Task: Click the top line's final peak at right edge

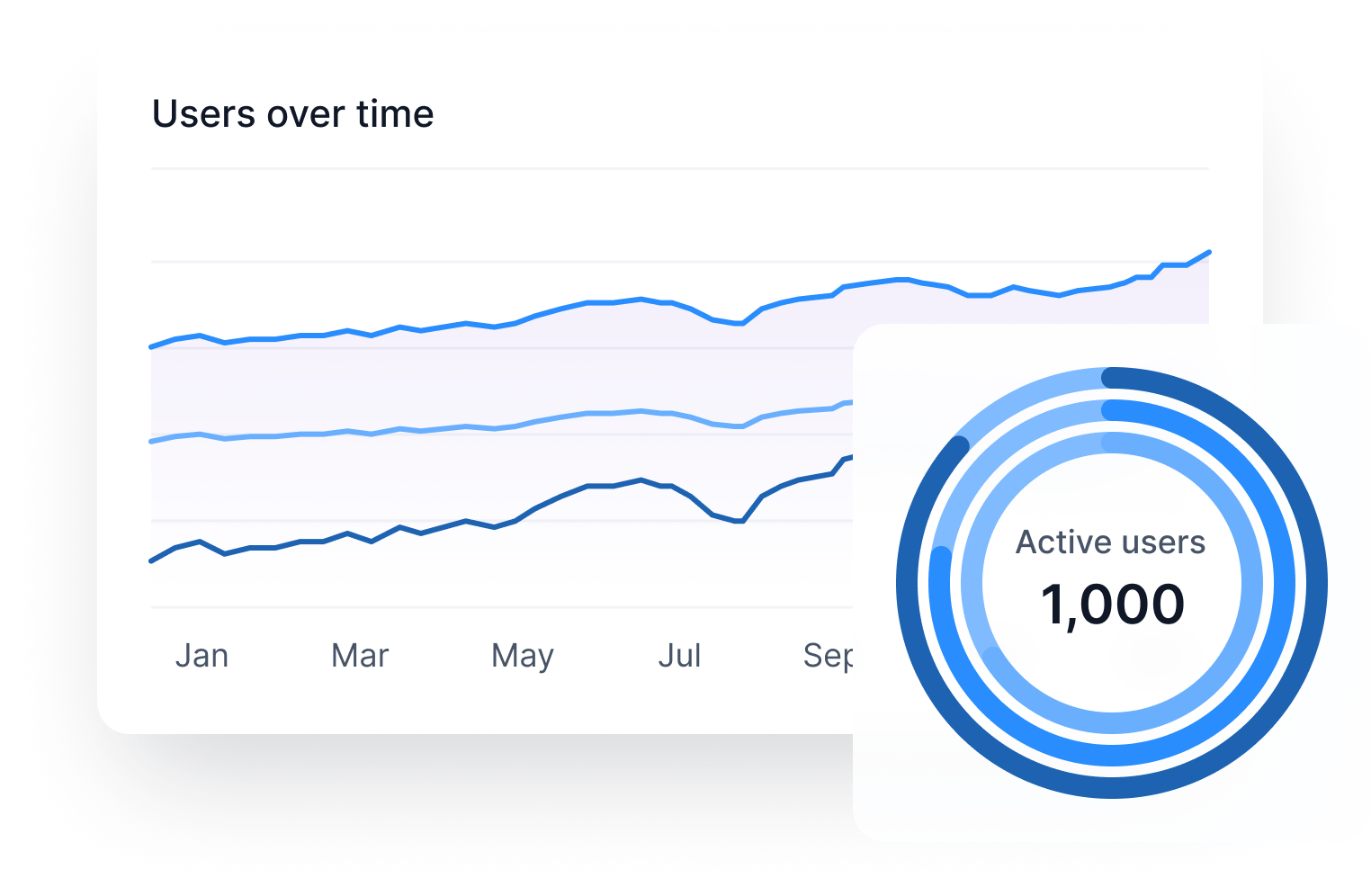Action: [1208, 253]
